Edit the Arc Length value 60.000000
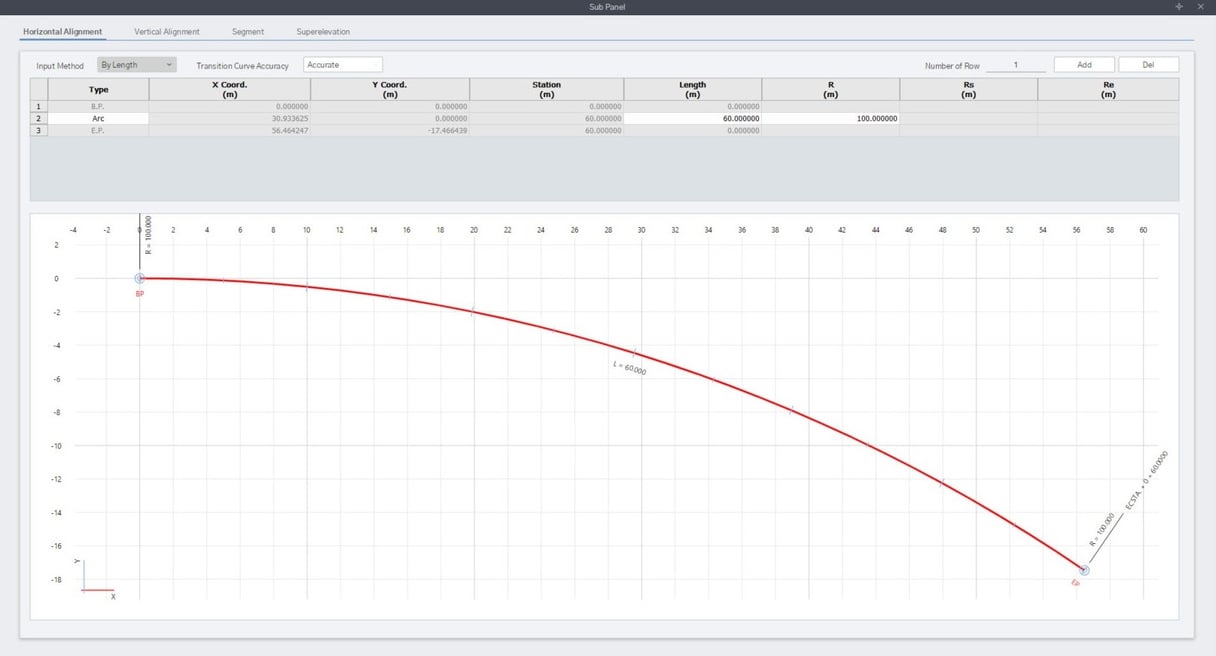 pyautogui.click(x=692, y=118)
